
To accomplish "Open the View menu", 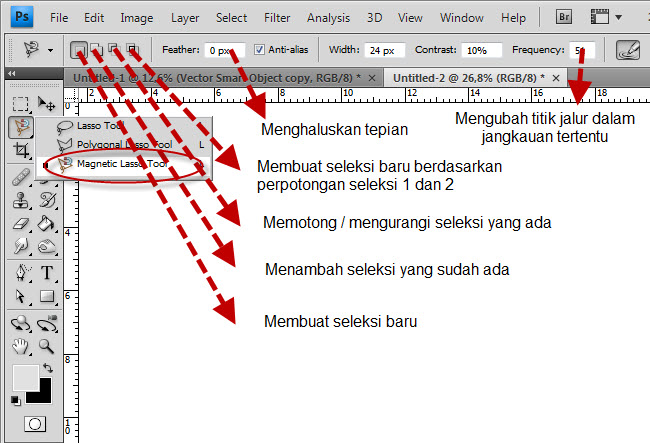I will click(410, 18).
